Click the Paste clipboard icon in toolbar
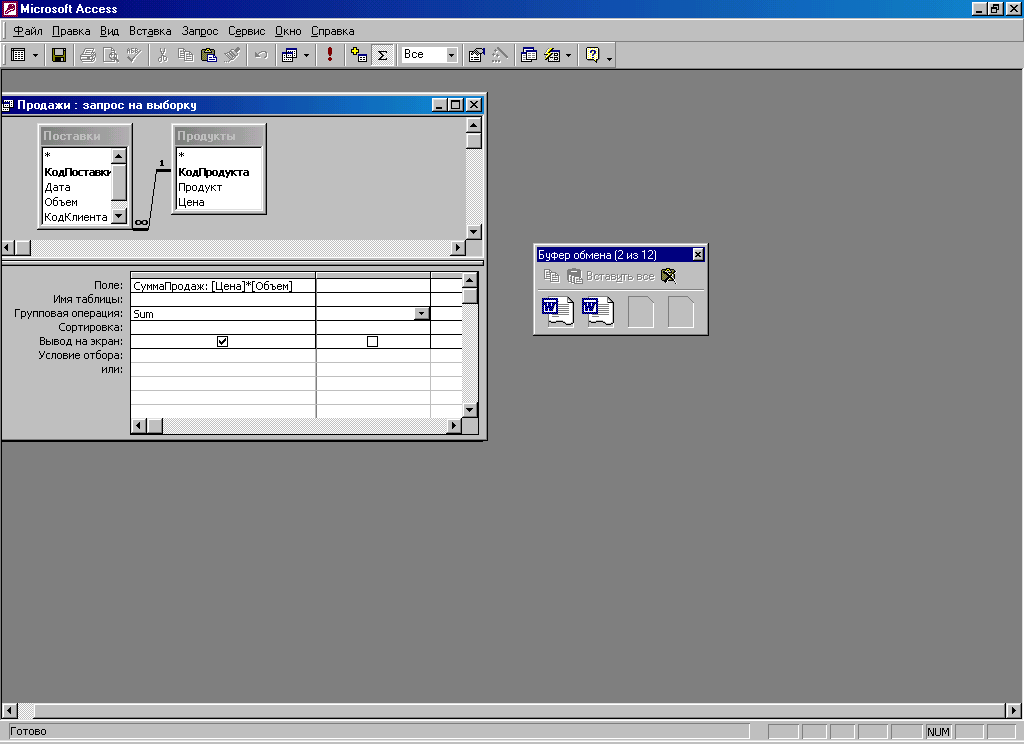The height and width of the screenshot is (744, 1024). [x=208, y=56]
